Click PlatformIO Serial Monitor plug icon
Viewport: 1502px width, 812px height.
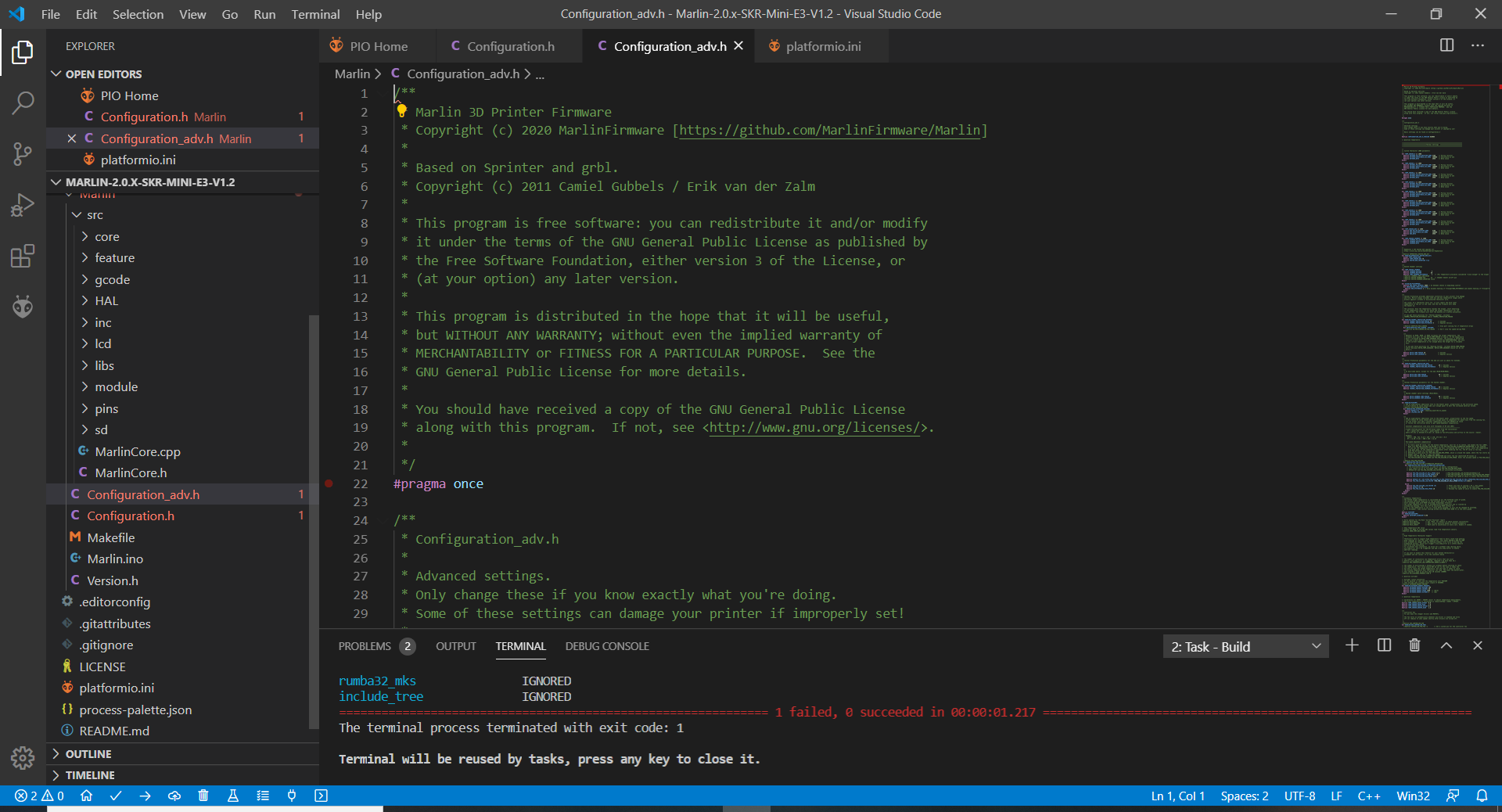click(x=292, y=796)
